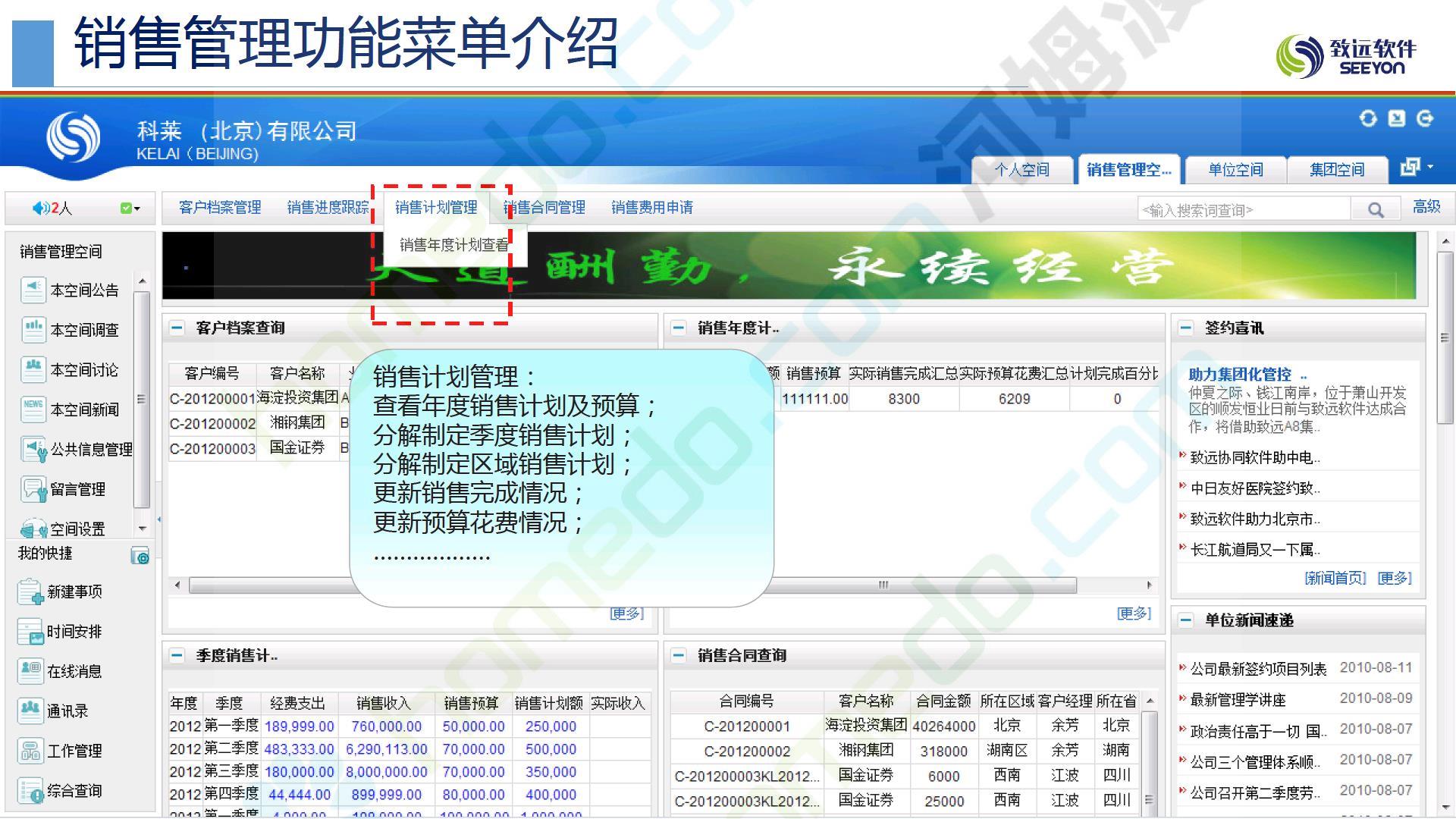Open 客户档案管理 menu
Viewport: 1456px width, 819px height.
coord(220,208)
